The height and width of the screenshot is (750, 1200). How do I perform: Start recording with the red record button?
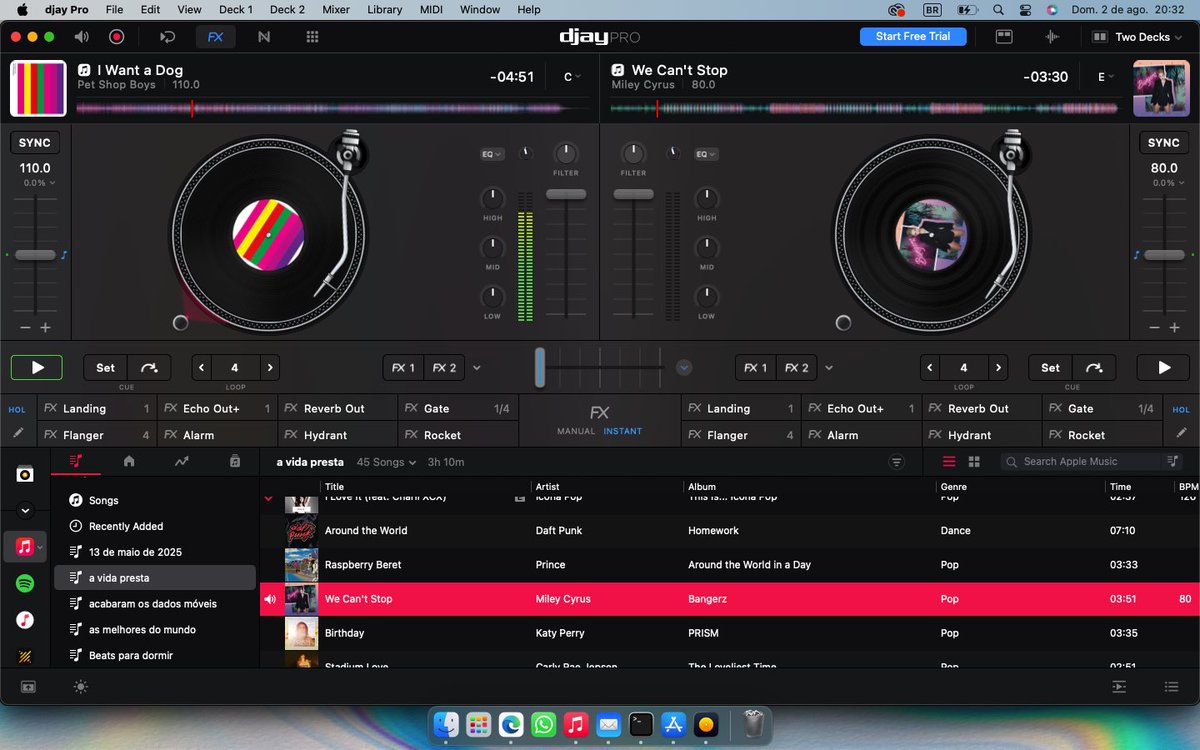point(117,37)
